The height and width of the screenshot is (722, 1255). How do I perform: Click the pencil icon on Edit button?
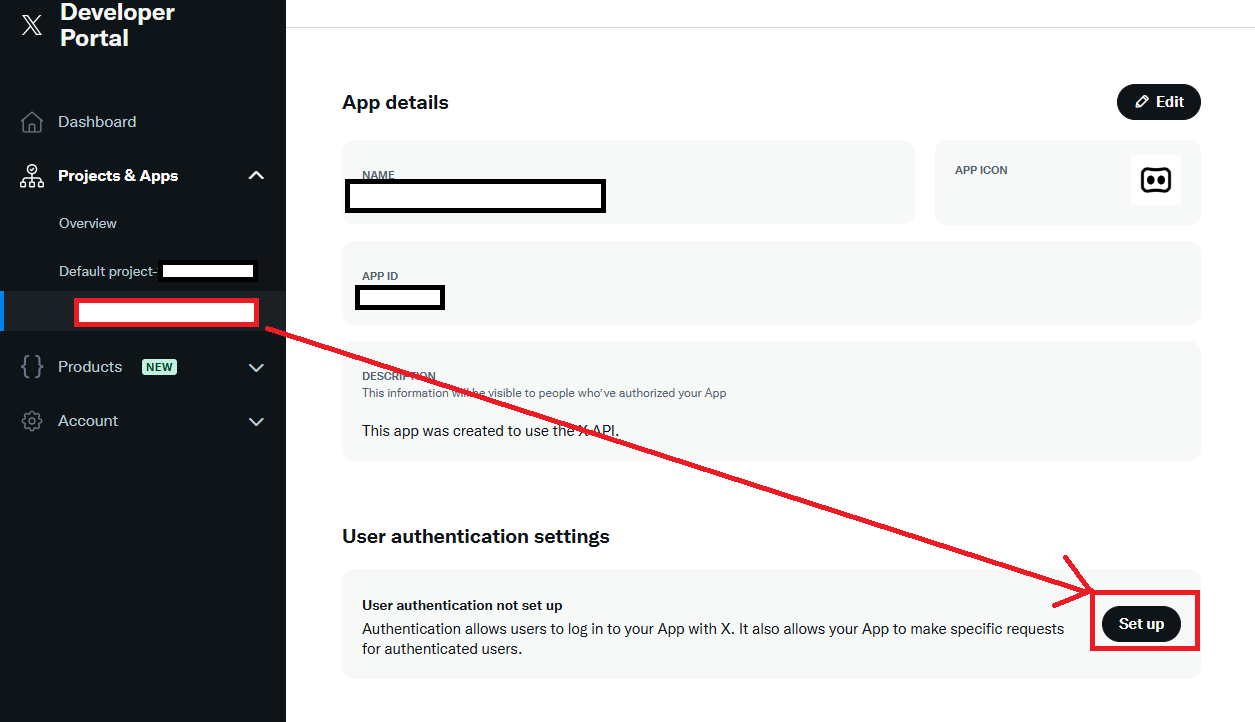point(1142,102)
